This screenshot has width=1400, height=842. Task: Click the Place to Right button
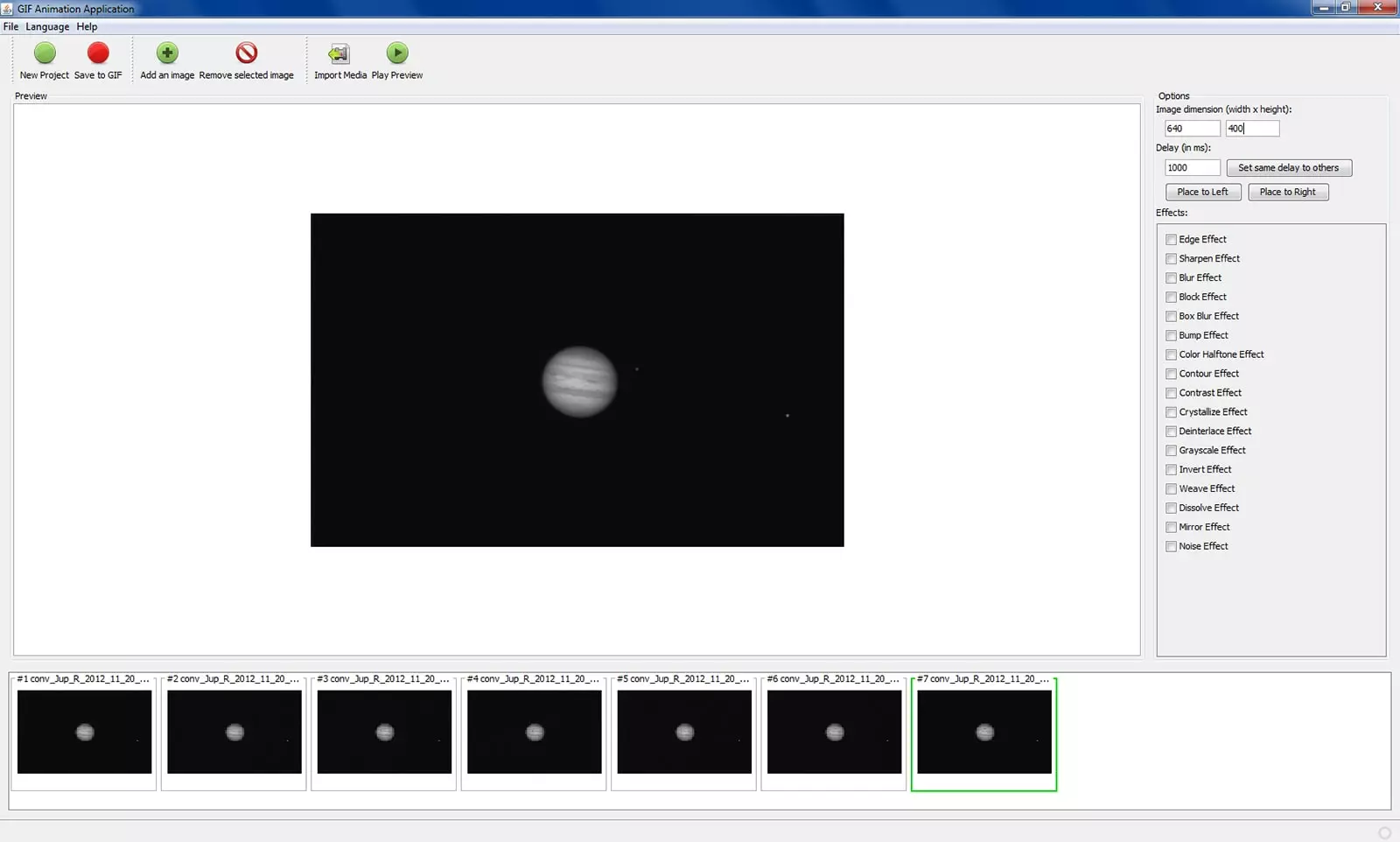(1287, 193)
